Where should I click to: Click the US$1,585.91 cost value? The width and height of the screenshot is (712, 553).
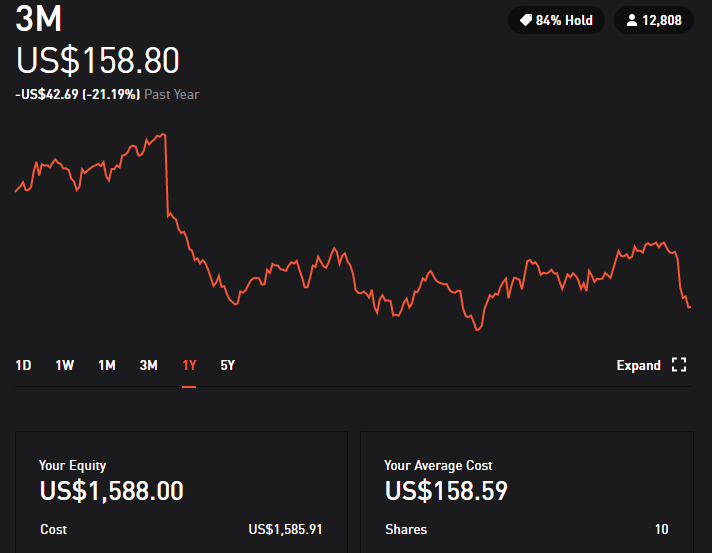[x=285, y=529]
